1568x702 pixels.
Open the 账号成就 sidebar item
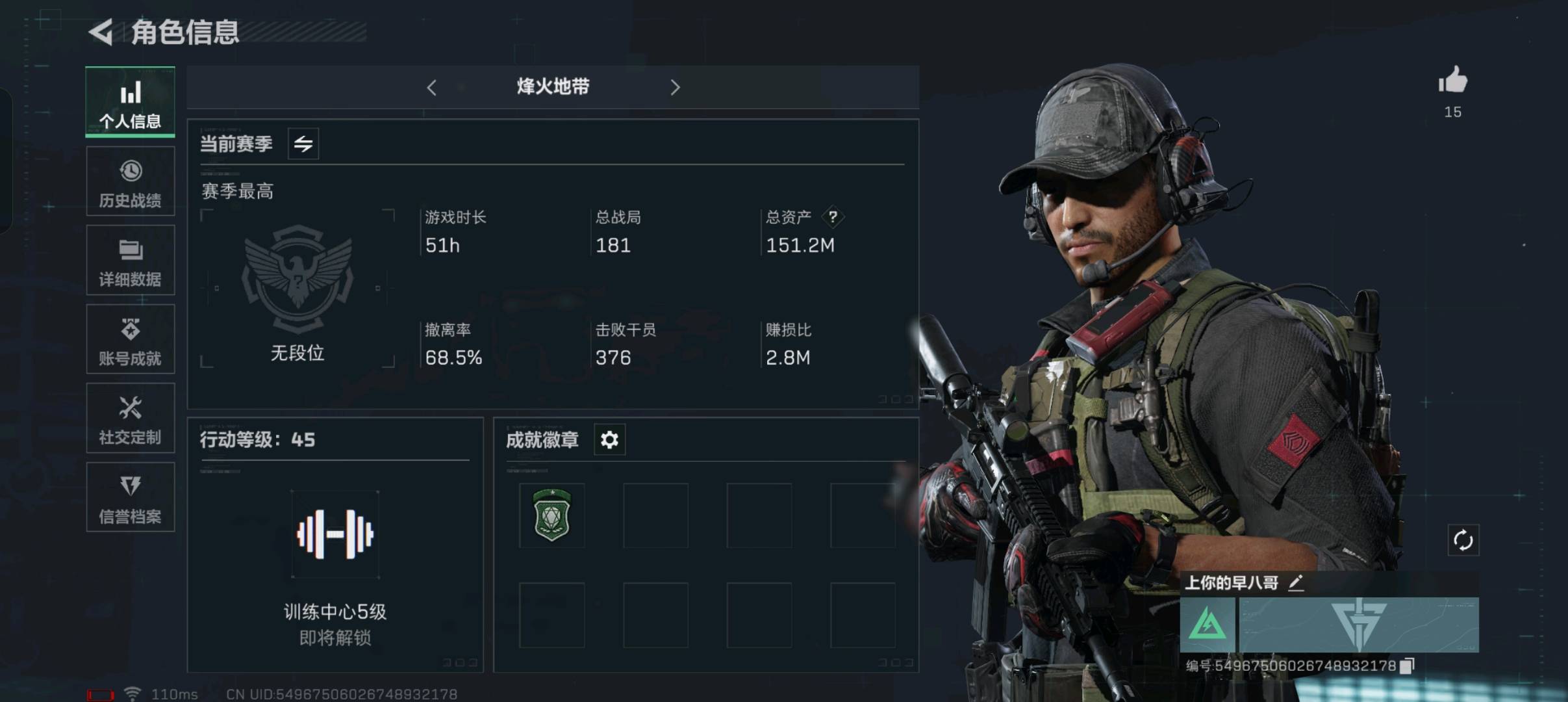(130, 339)
